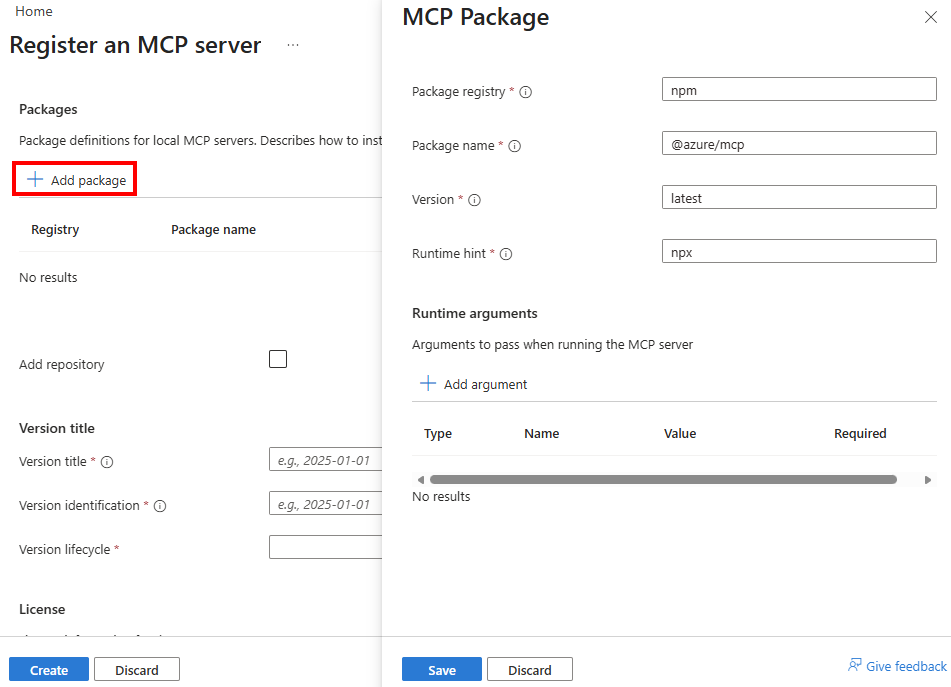Enable the Add repository checkbox
Image resolution: width=951 pixels, height=687 pixels.
click(x=277, y=359)
